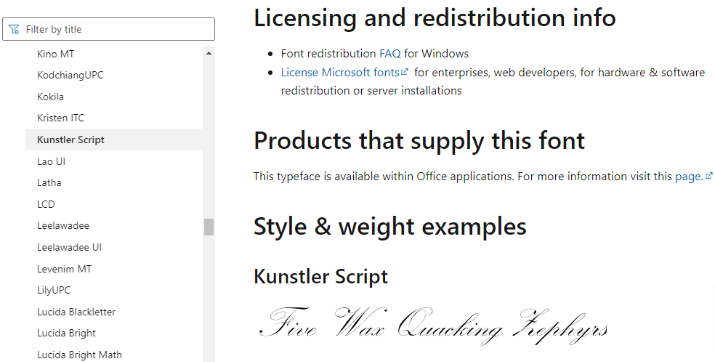Image resolution: width=715 pixels, height=362 pixels.
Task: Select Leelawadee in the sidebar
Action: pyautogui.click(x=63, y=226)
